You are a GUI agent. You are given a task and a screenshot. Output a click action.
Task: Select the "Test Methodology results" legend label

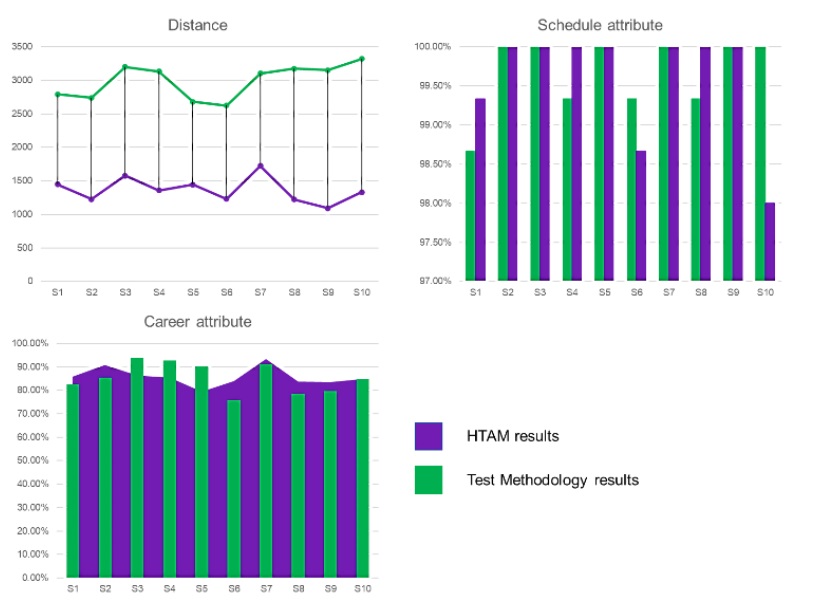coord(552,480)
